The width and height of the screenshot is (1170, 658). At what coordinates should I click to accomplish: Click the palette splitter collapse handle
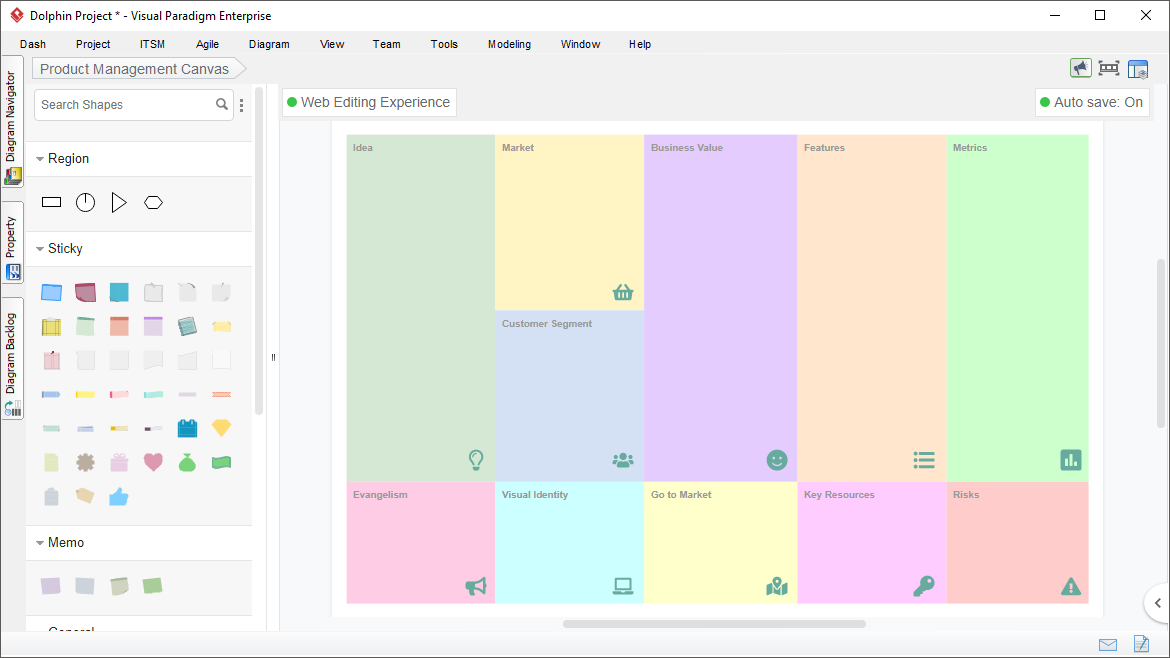coord(273,357)
